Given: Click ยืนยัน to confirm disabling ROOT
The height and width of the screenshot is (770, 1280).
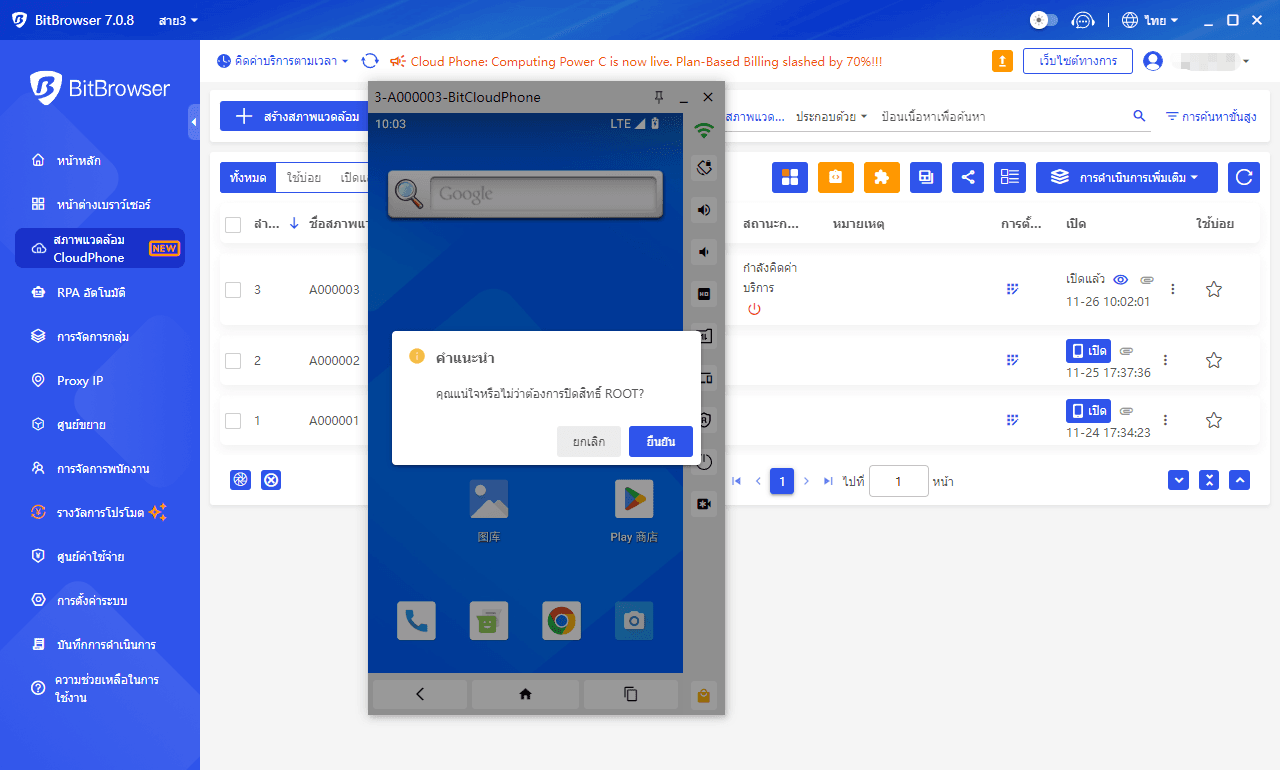Looking at the screenshot, I should pyautogui.click(x=660, y=441).
